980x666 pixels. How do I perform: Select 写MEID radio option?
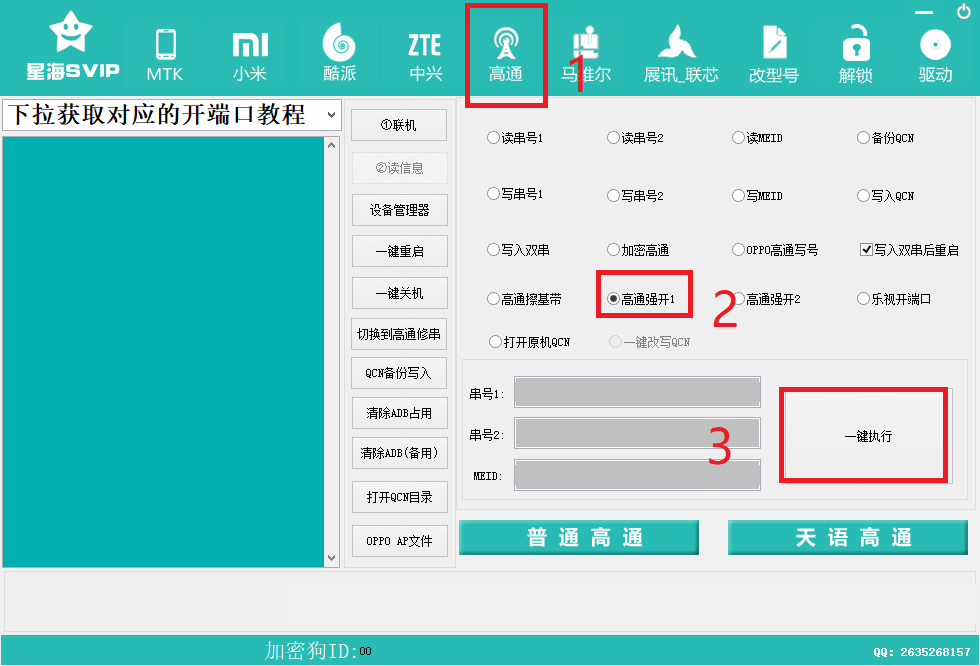coord(757,196)
